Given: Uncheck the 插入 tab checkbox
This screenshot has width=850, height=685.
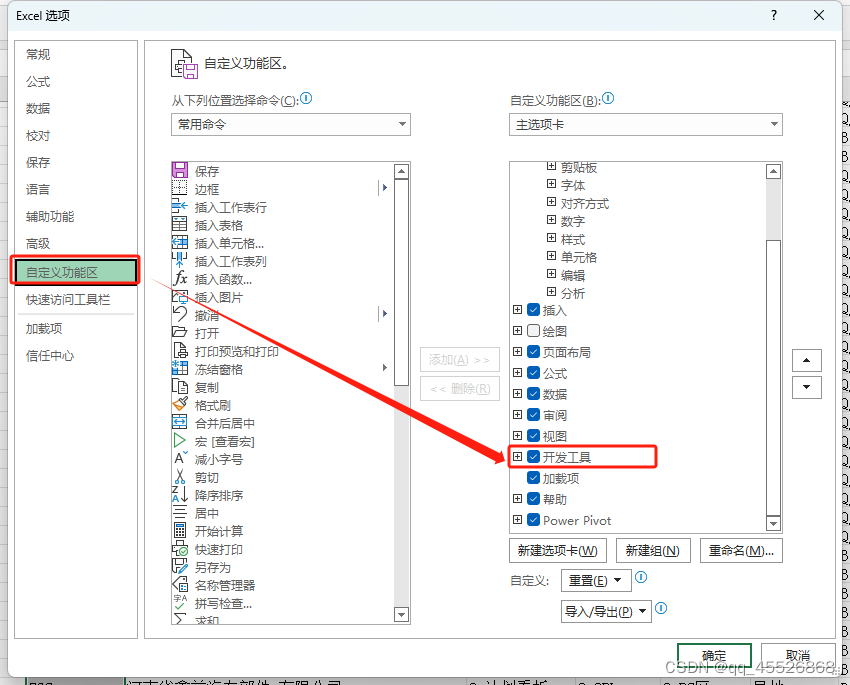Looking at the screenshot, I should point(533,310).
